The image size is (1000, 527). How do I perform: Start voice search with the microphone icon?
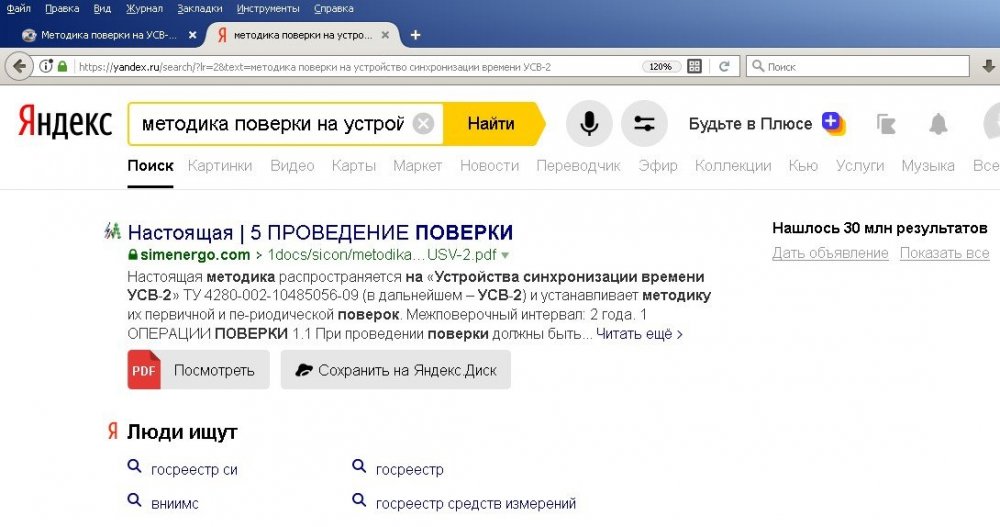[589, 123]
